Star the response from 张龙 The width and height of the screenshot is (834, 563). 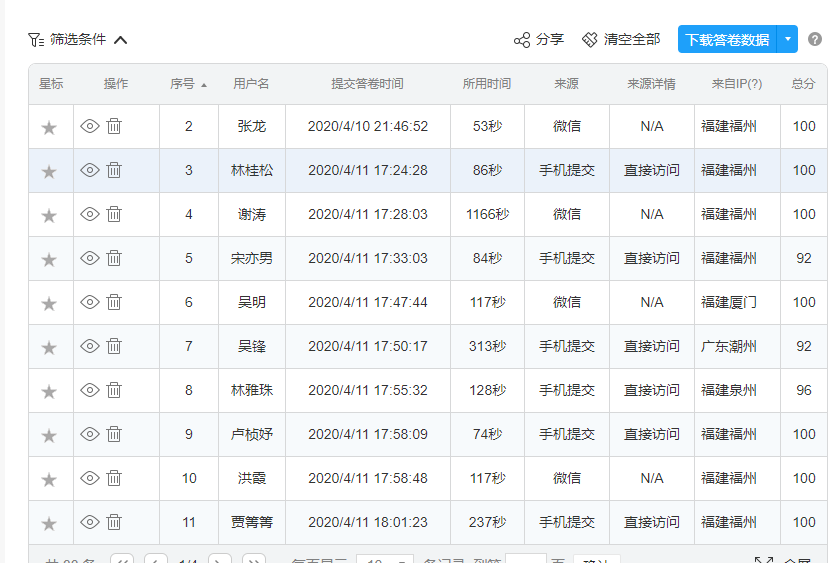click(x=49, y=128)
